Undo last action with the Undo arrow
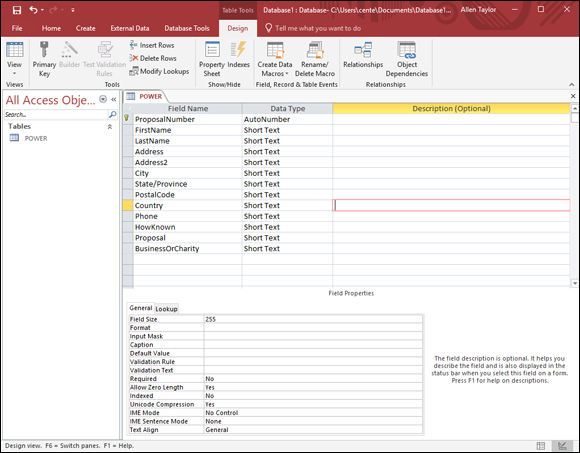580x453 pixels. (x=34, y=10)
